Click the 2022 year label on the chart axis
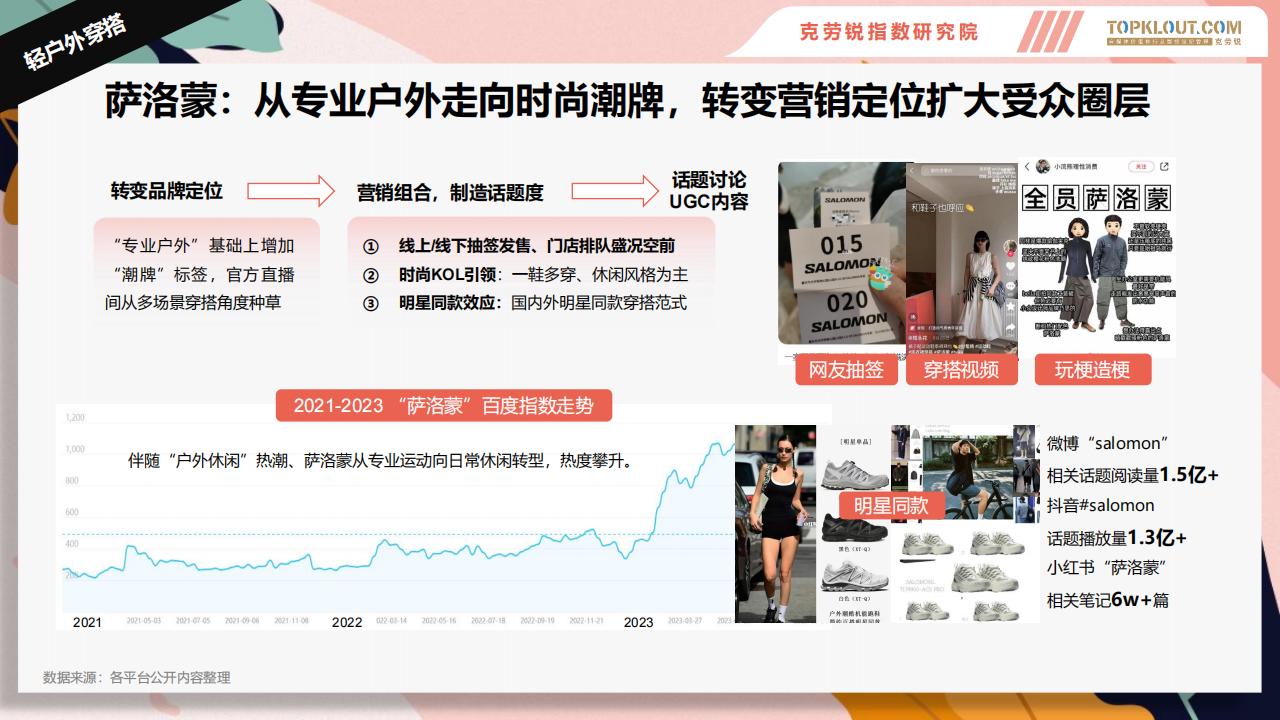This screenshot has width=1280, height=720. [x=347, y=622]
